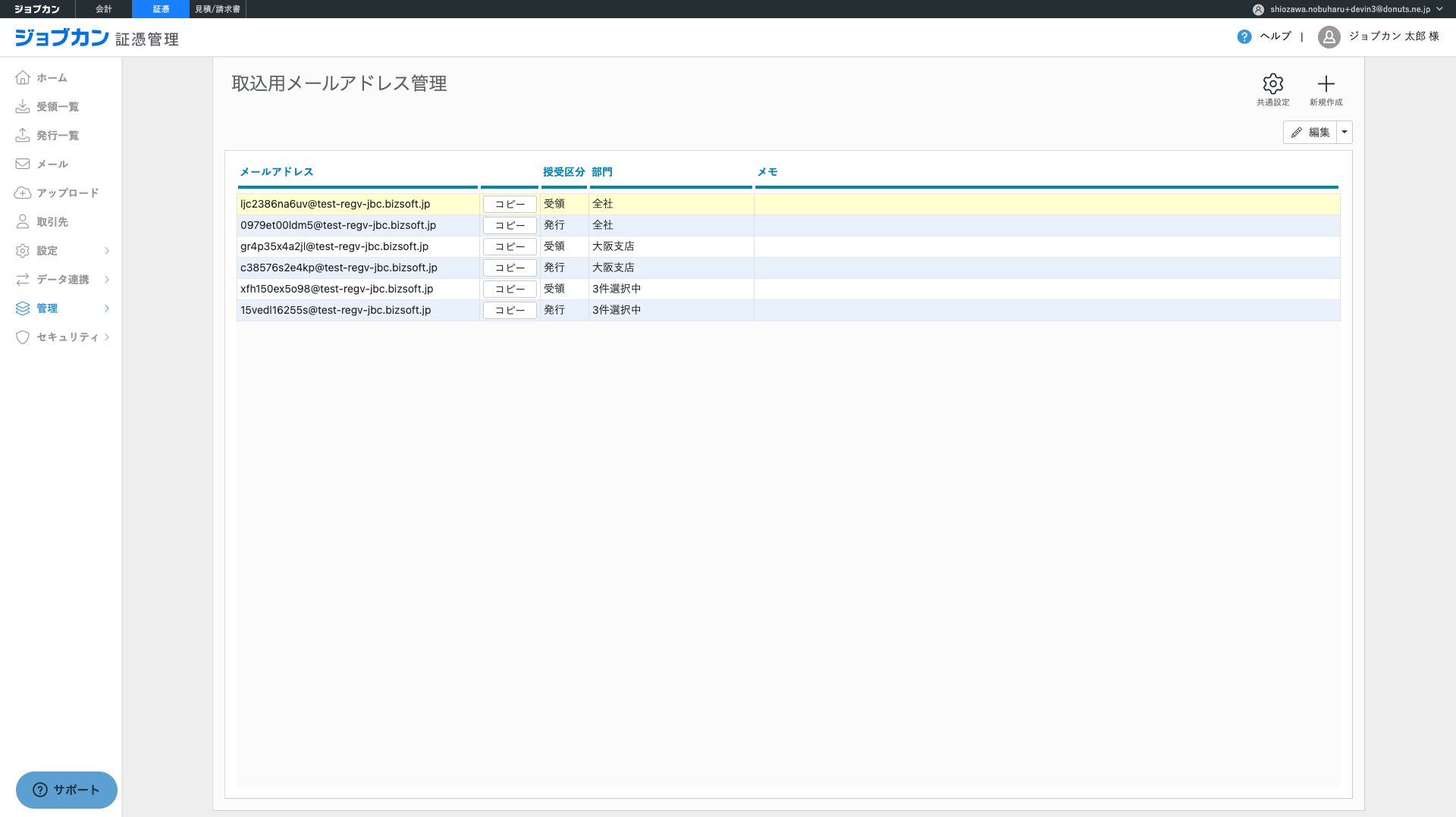This screenshot has width=1456, height=817.
Task: Click the ジョブカン brand tab in top bar
Action: (x=37, y=9)
